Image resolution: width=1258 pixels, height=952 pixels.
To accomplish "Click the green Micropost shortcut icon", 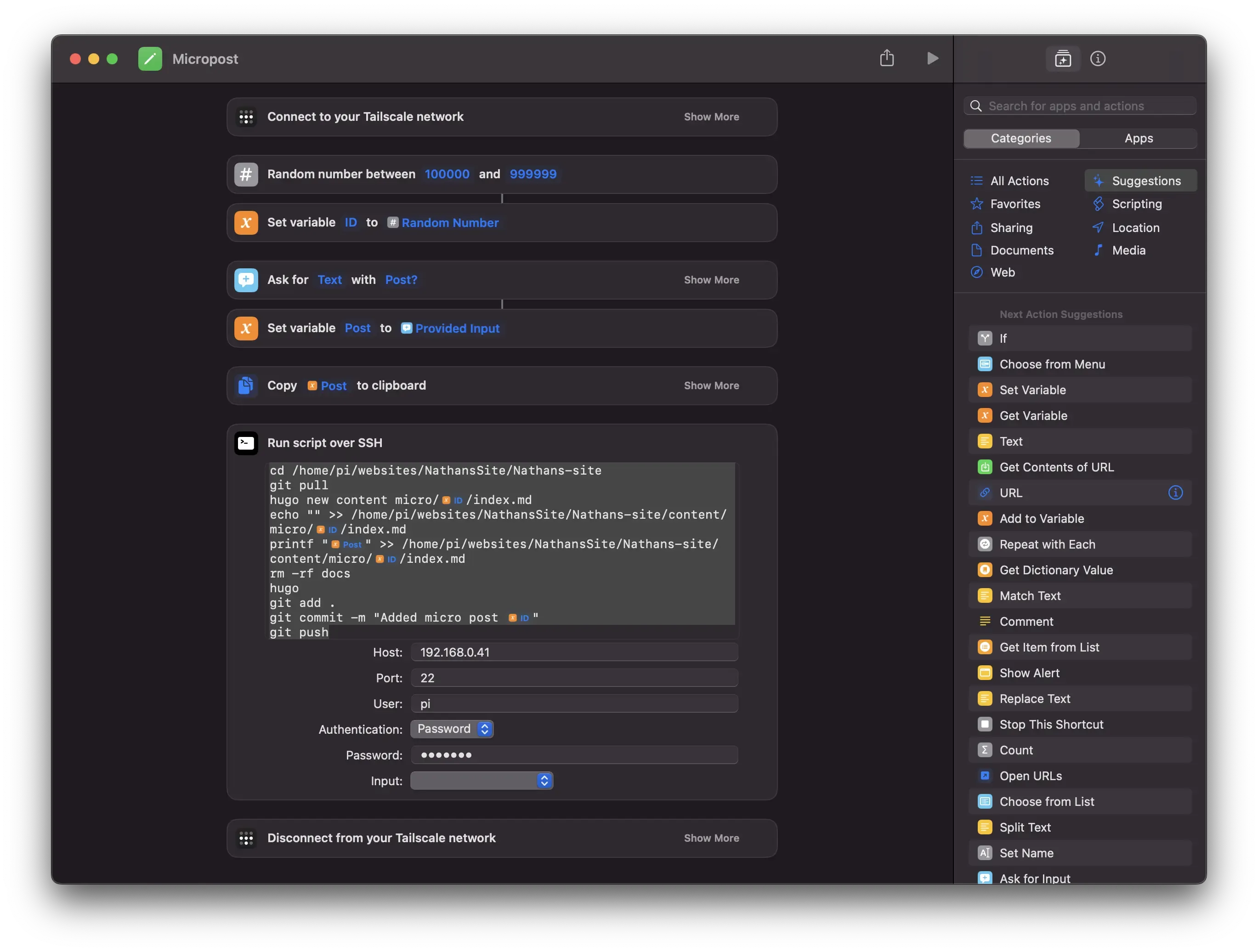I will tap(150, 58).
